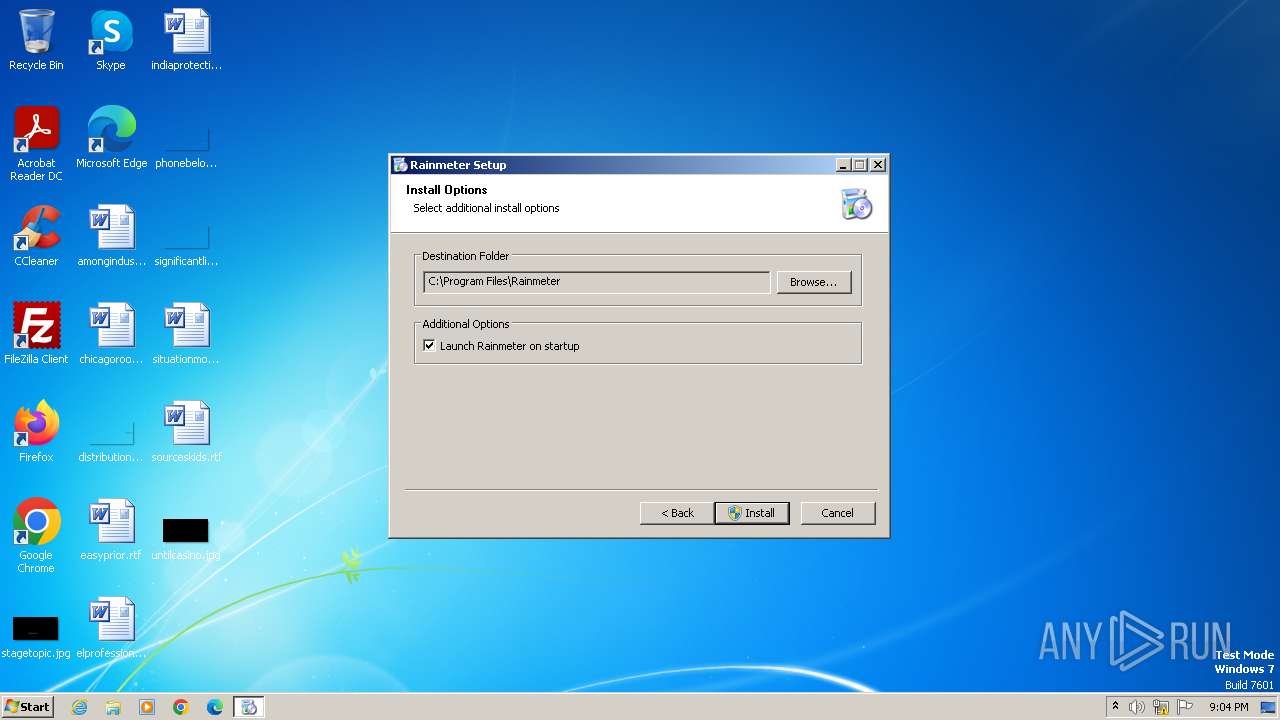This screenshot has height=720, width=1280.
Task: Open the chicagoroo... Word document
Action: pyautogui.click(x=111, y=334)
